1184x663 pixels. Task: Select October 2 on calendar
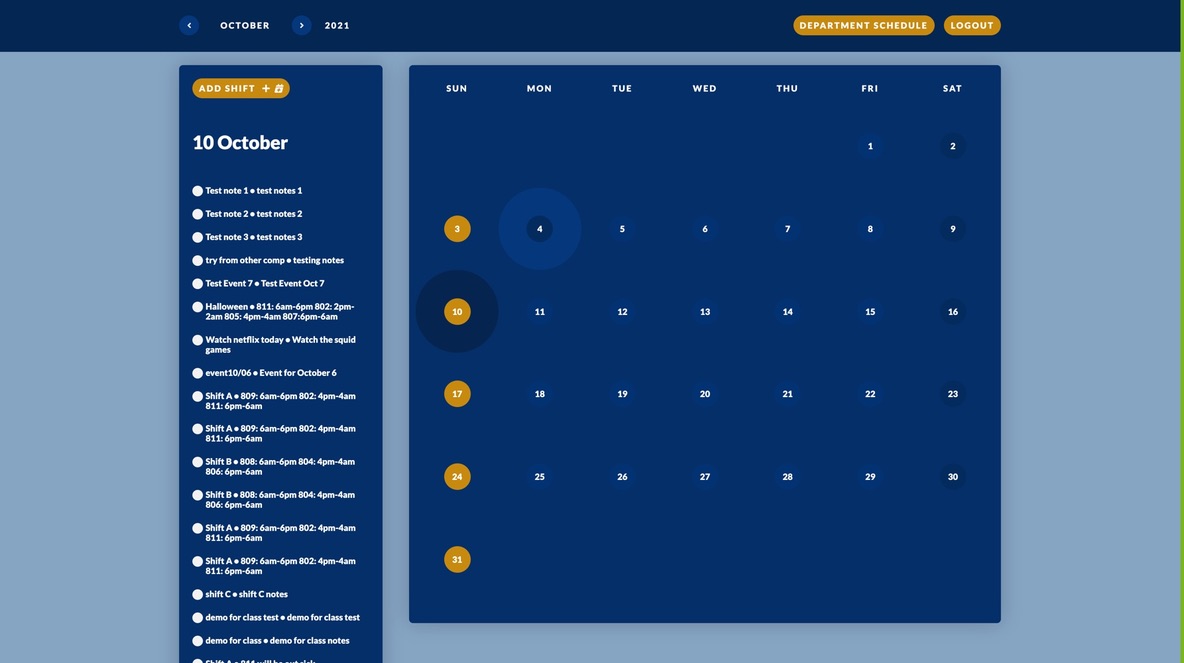953,146
